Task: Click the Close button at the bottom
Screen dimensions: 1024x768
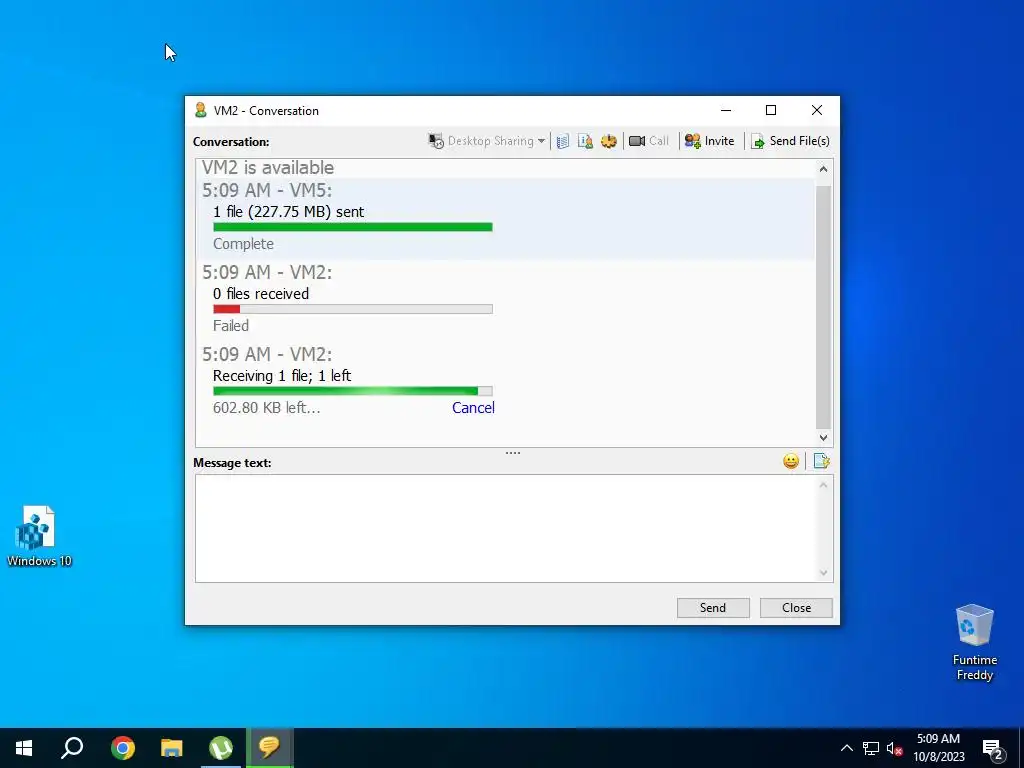Action: coord(796,608)
